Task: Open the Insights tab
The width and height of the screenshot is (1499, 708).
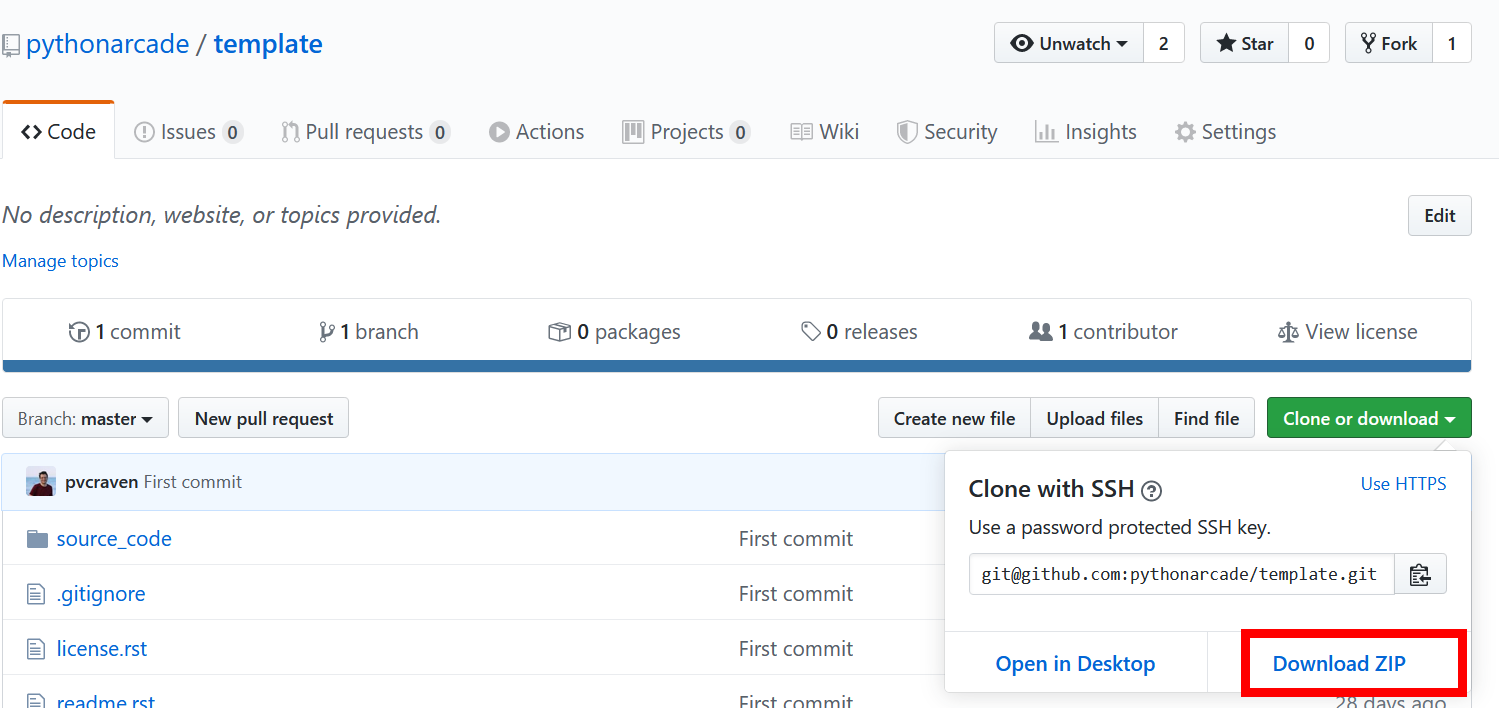Action: coord(1085,132)
